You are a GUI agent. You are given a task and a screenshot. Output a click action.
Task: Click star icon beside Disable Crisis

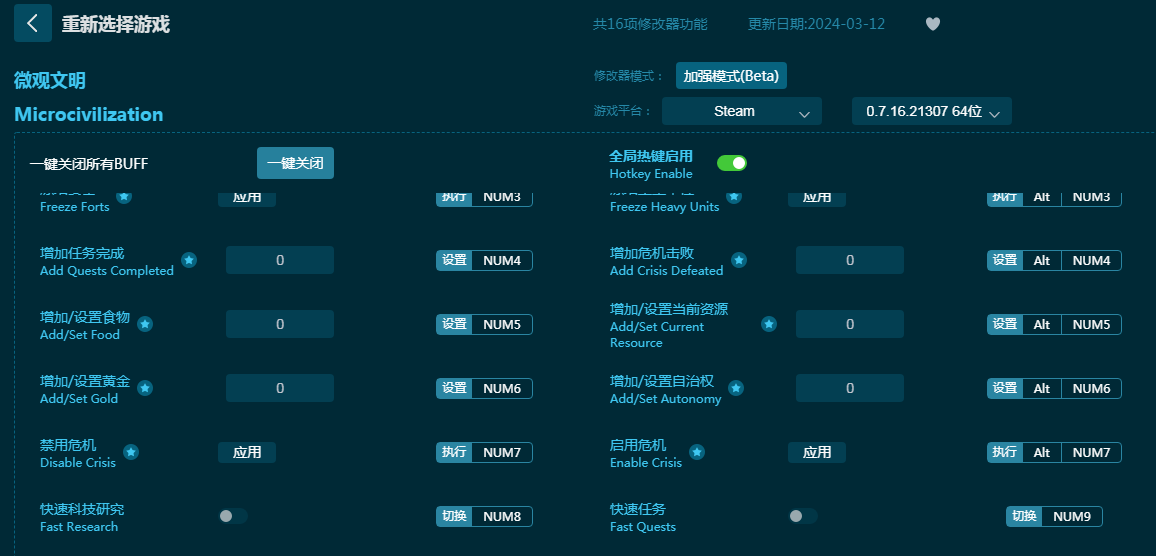click(130, 452)
